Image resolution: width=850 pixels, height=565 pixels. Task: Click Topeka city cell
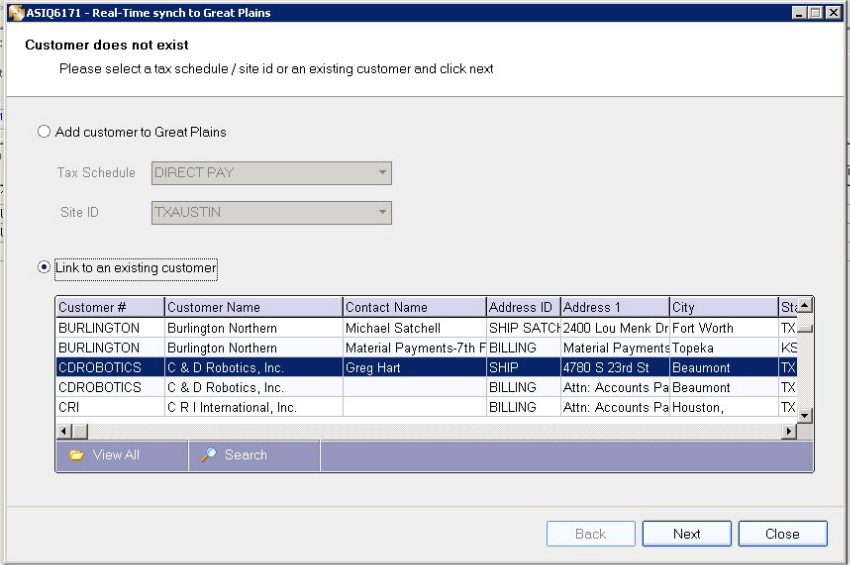[x=724, y=348]
